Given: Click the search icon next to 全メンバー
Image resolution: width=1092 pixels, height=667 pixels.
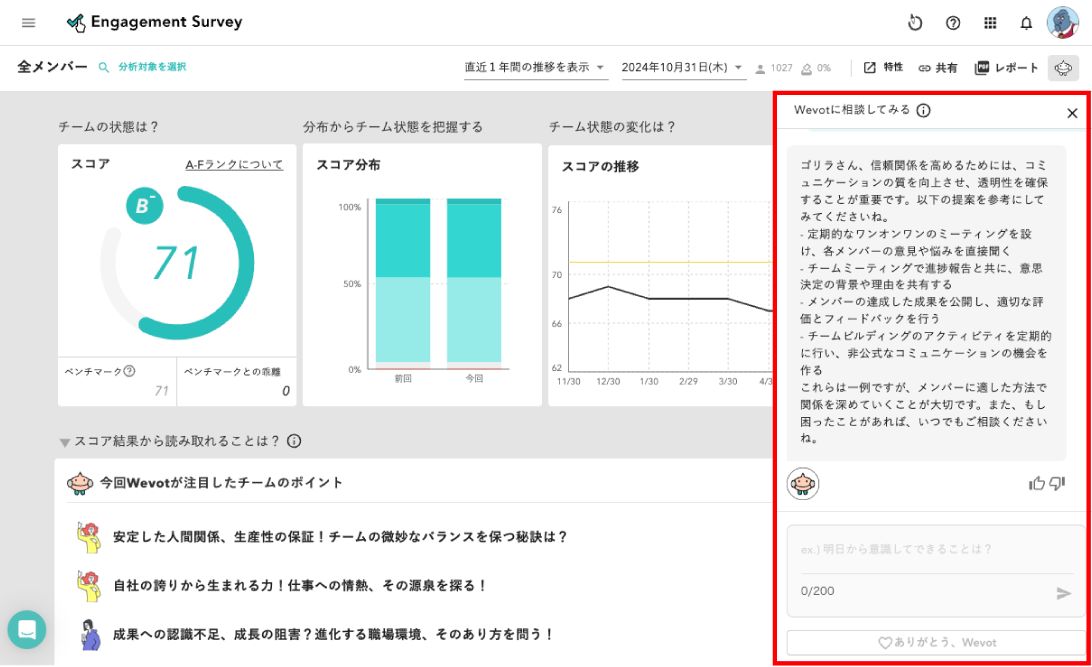Looking at the screenshot, I should pos(101,67).
